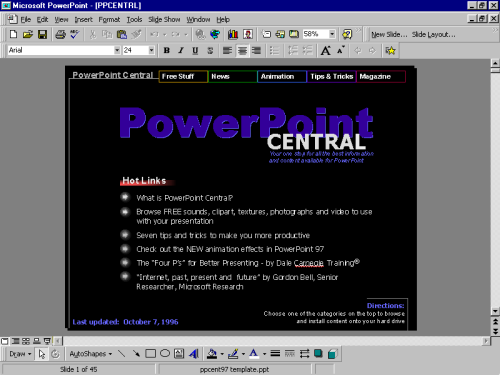Image resolution: width=500 pixels, height=375 pixels.
Task: Open the Format menu
Action: point(109,20)
